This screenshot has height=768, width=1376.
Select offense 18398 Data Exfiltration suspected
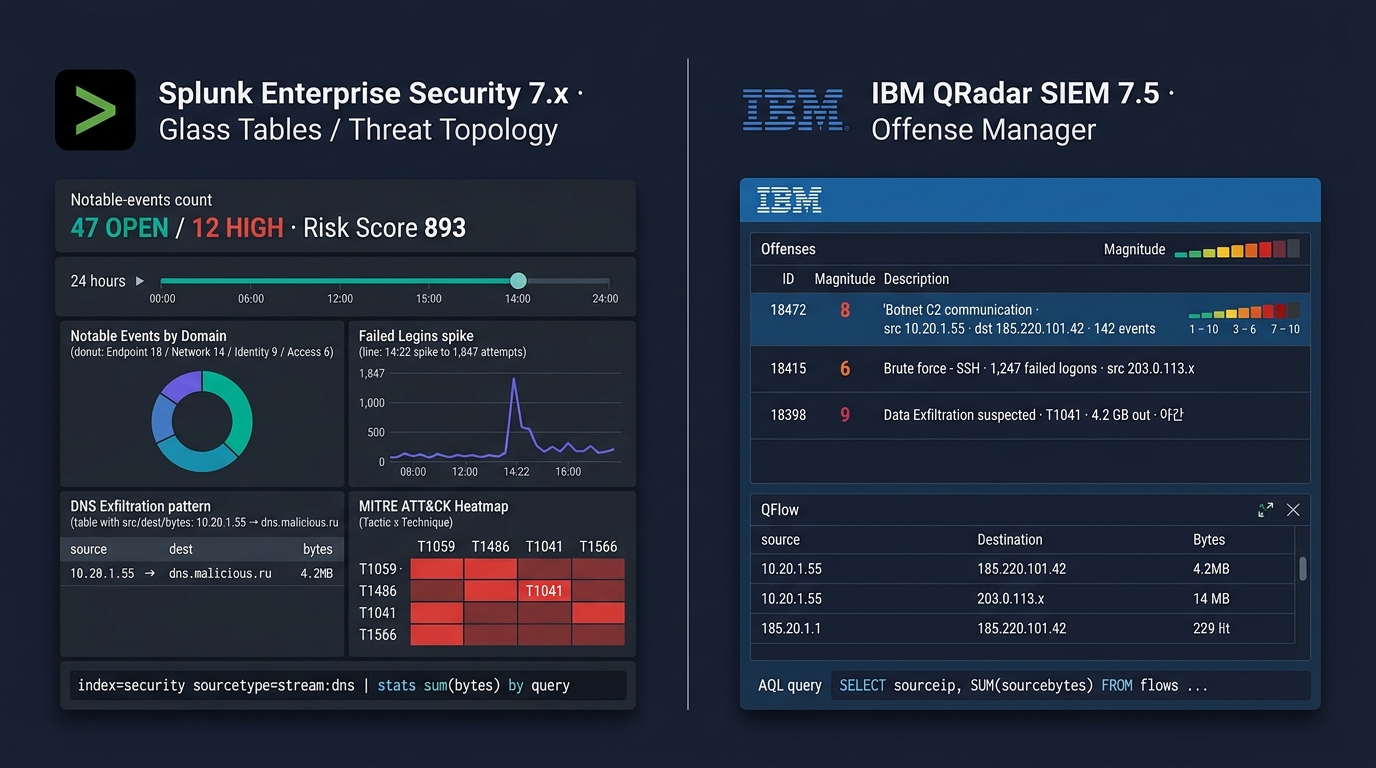(x=1030, y=415)
